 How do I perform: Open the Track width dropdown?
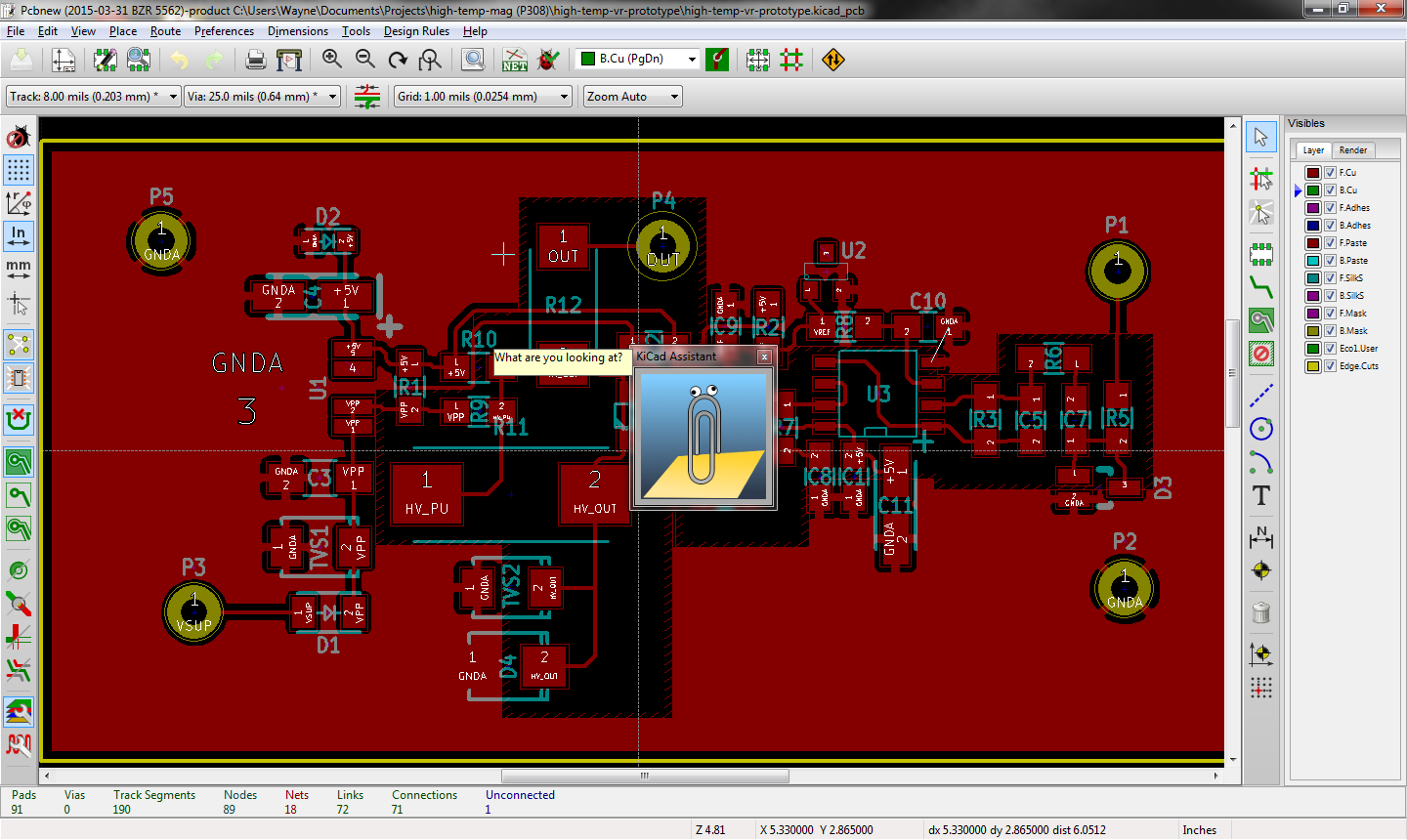173,97
